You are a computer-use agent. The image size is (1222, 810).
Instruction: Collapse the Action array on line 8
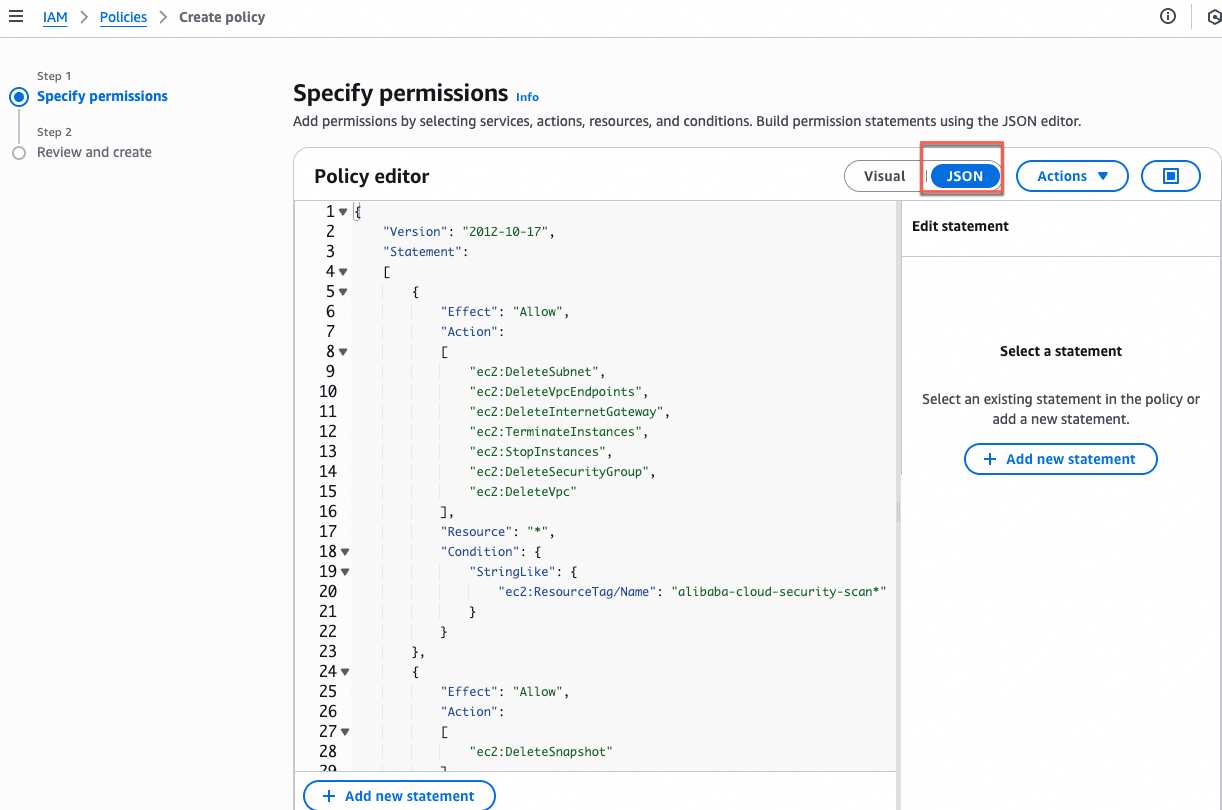pos(343,352)
